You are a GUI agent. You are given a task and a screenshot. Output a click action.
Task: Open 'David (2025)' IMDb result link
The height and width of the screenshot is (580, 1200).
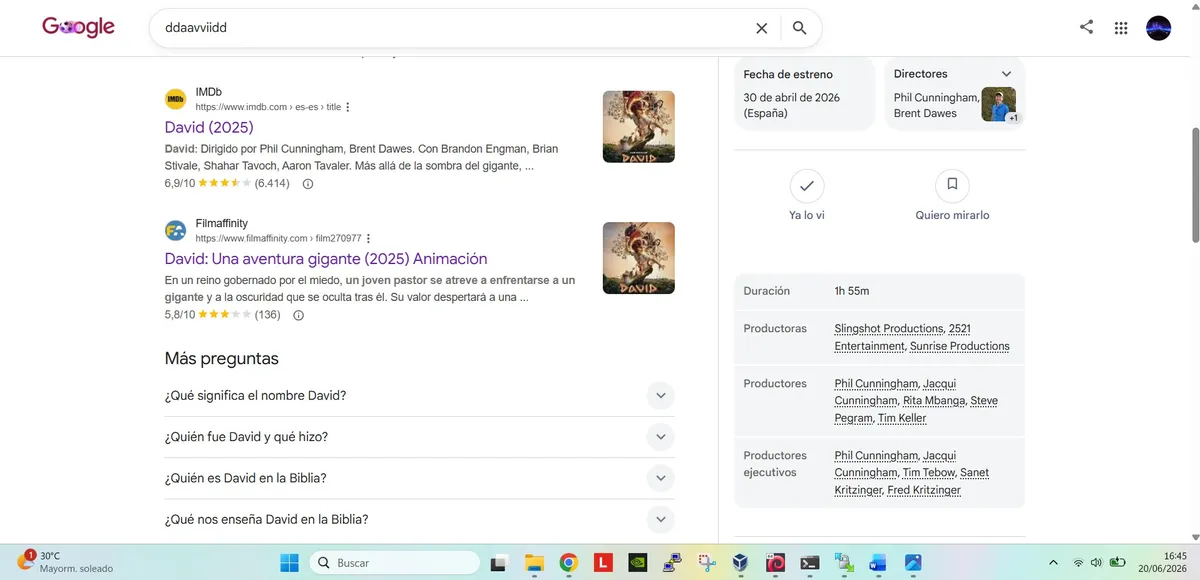209,127
